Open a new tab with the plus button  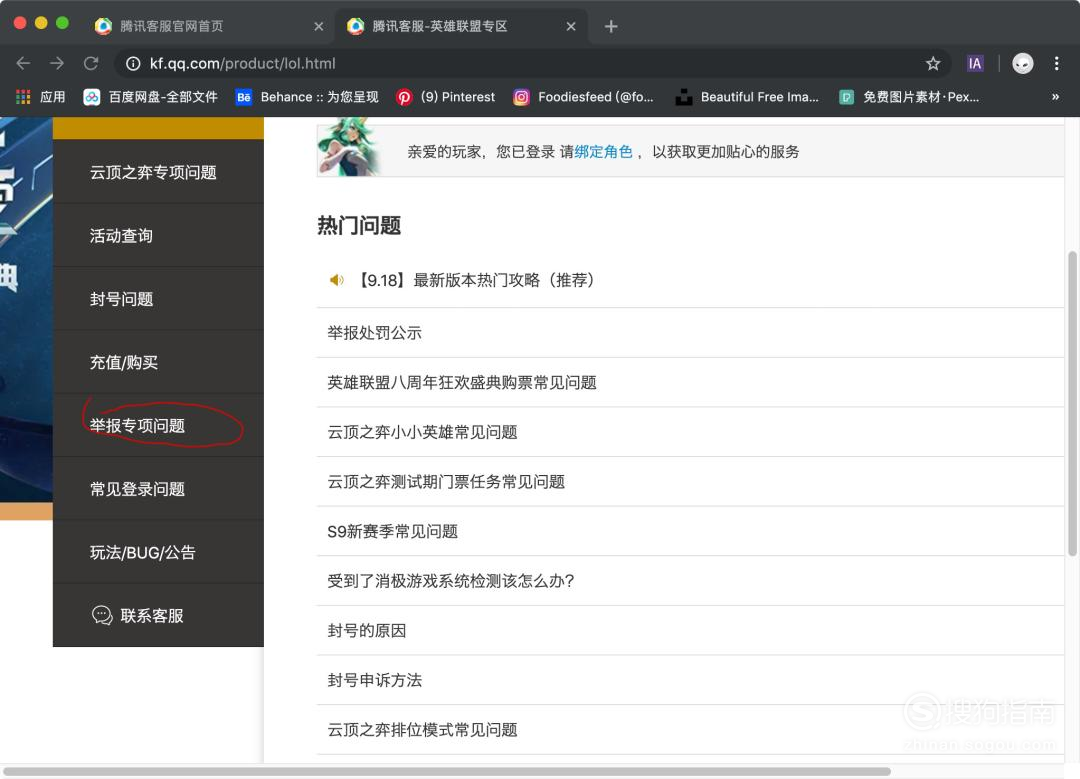(611, 26)
